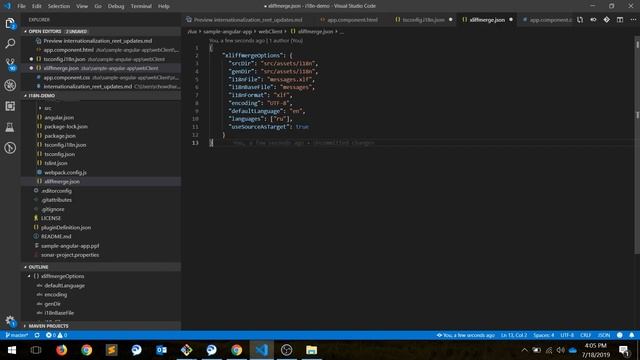Open the Debug menu
640x360 pixels.
(116, 6)
